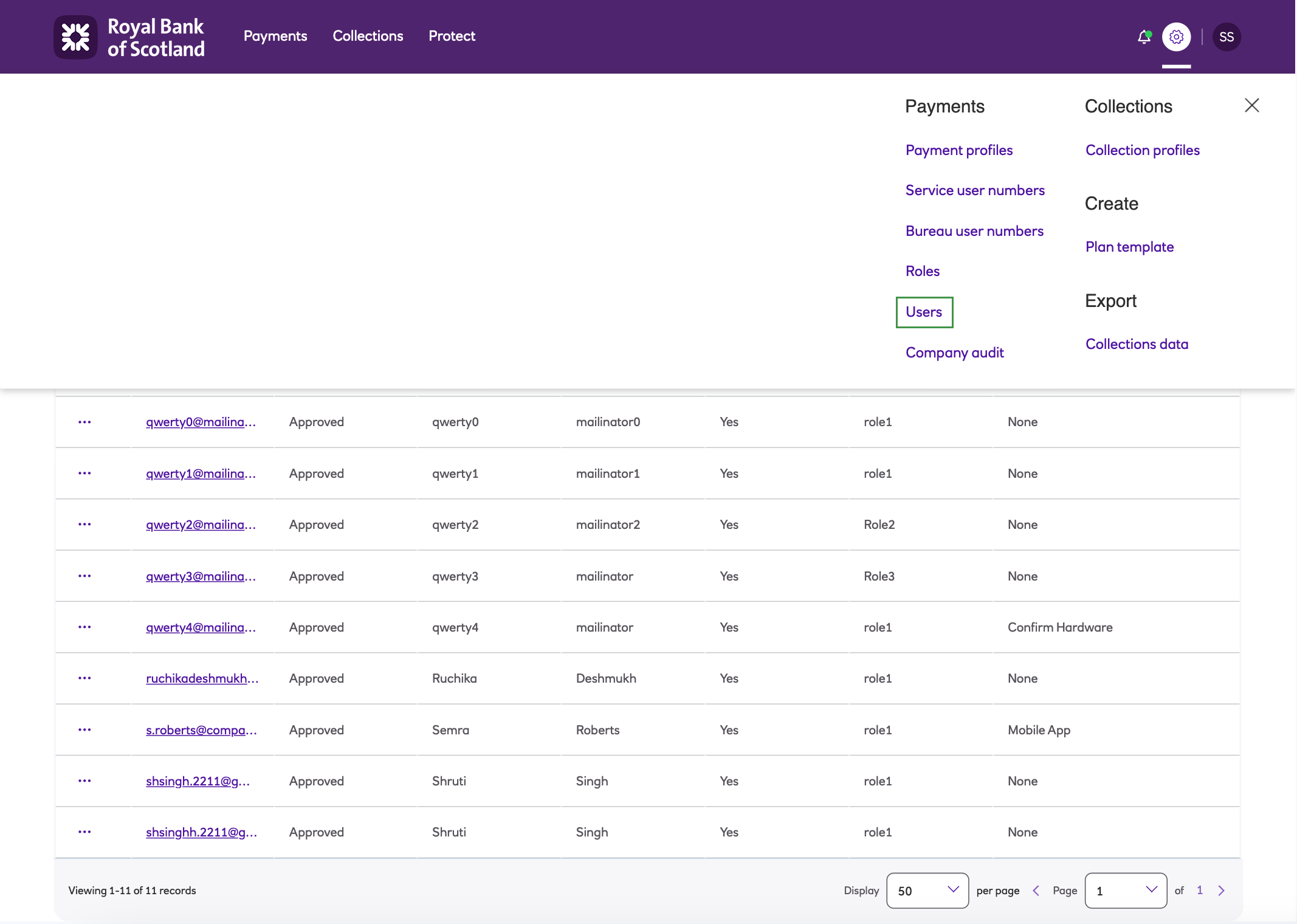The image size is (1297, 924).
Task: Click 'Confirm Hardware' cell in qwerty4 row
Action: coord(1060,627)
